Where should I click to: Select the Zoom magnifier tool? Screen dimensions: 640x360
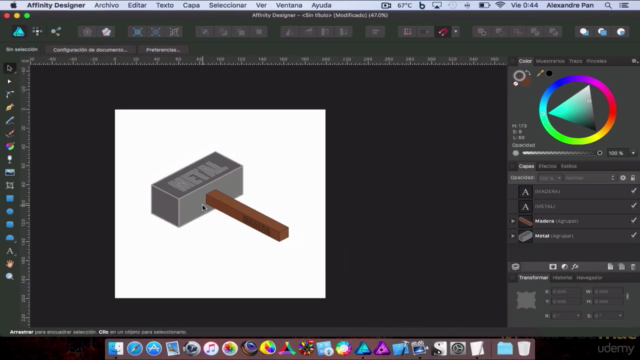point(9,277)
